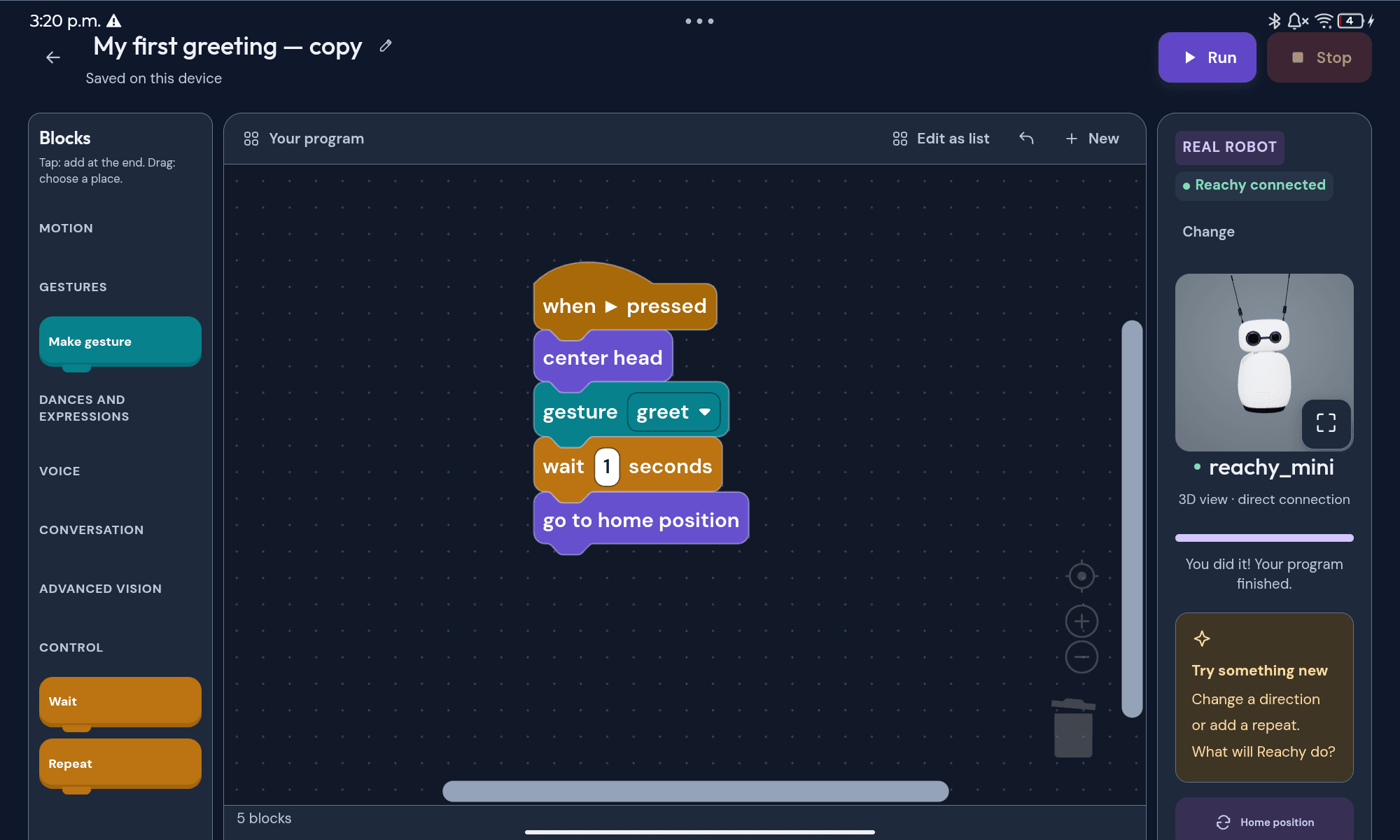Click the canvas vertical scrollbar
Image resolution: width=1400 pixels, height=840 pixels.
coord(1132,519)
